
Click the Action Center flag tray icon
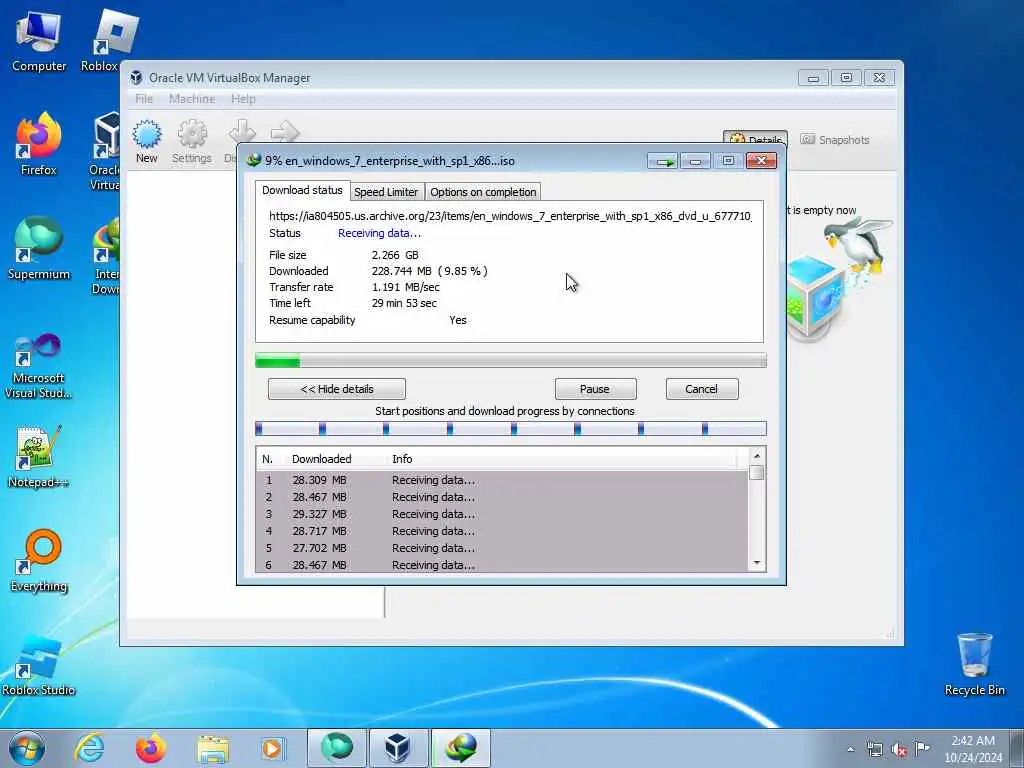[x=922, y=748]
